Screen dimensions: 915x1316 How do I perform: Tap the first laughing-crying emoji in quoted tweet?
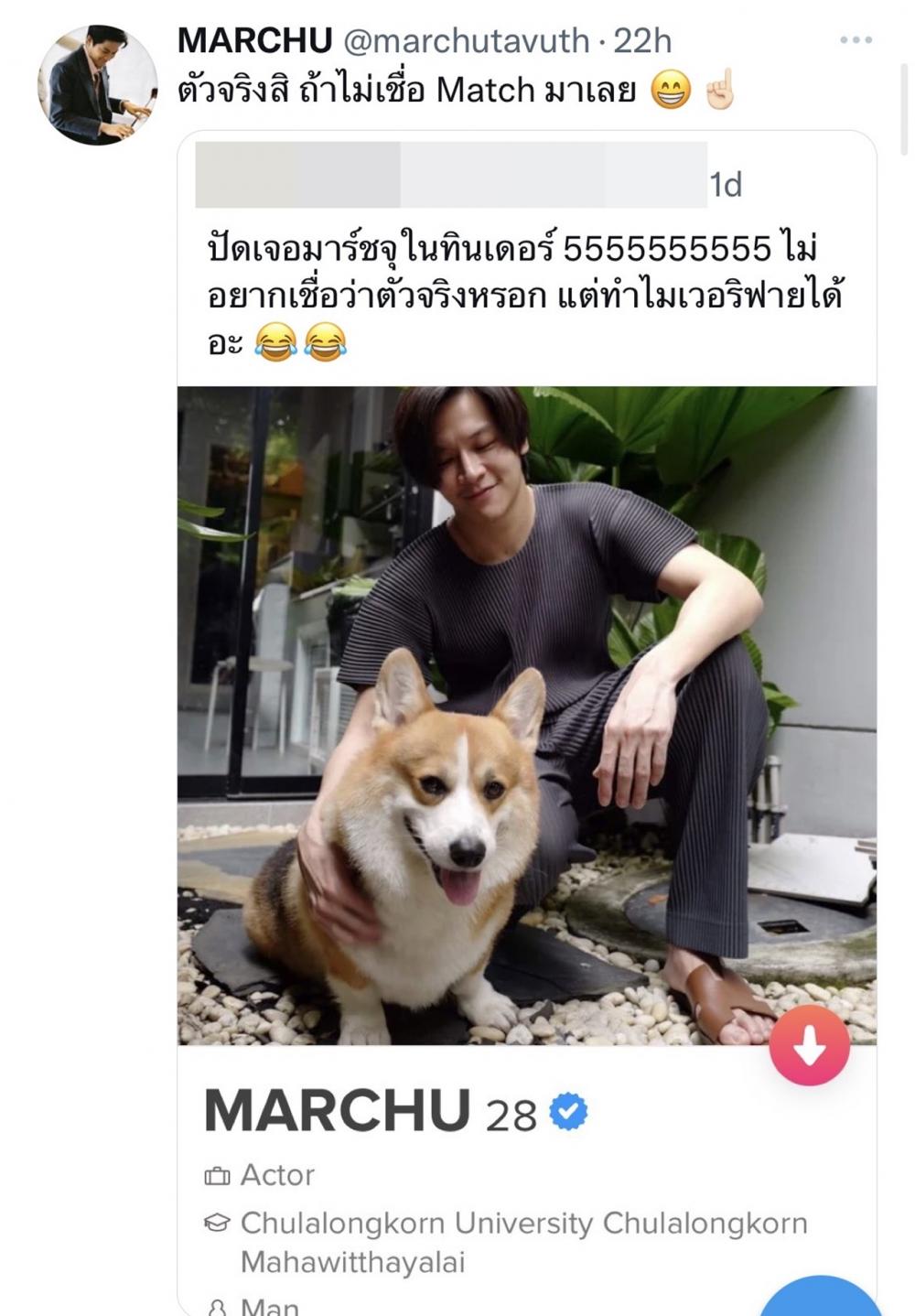coord(274,343)
